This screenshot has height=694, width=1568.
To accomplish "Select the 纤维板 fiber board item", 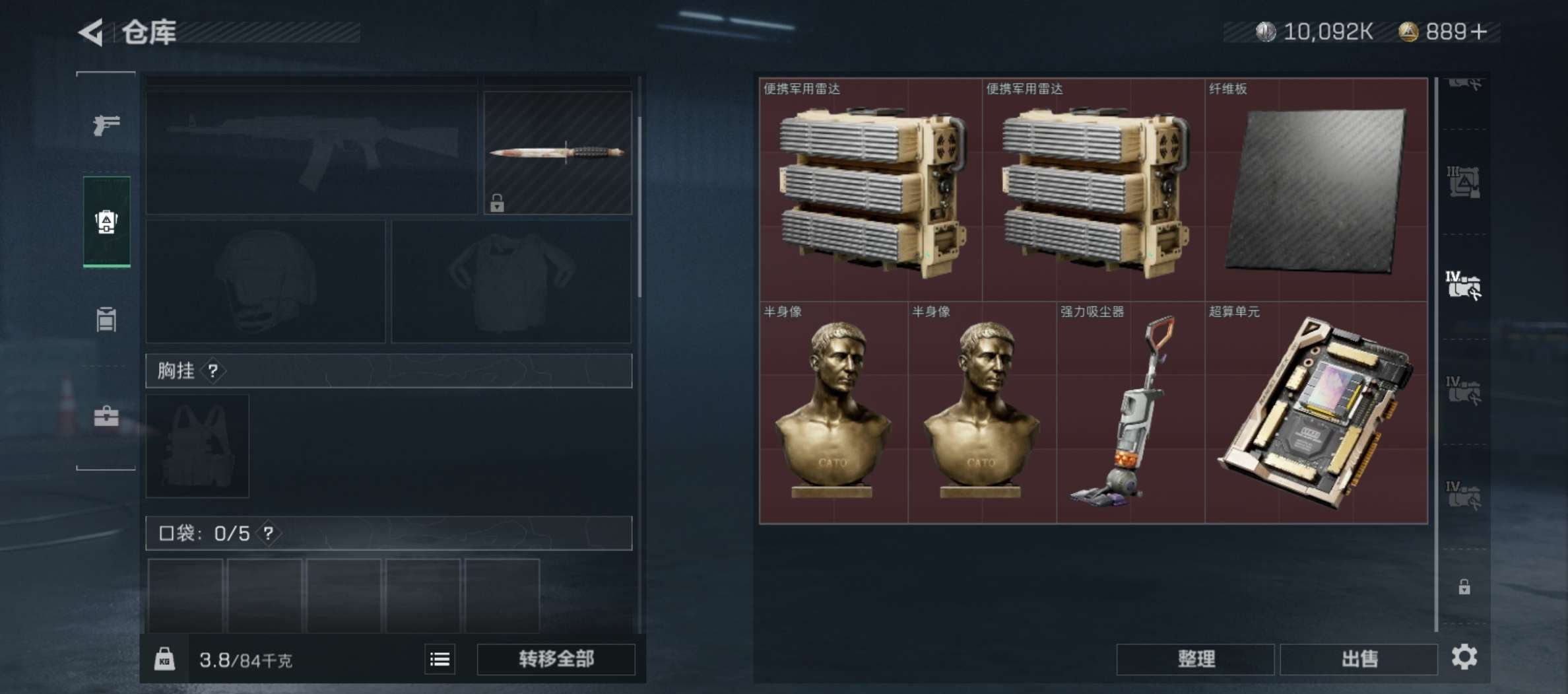I will coord(1317,190).
